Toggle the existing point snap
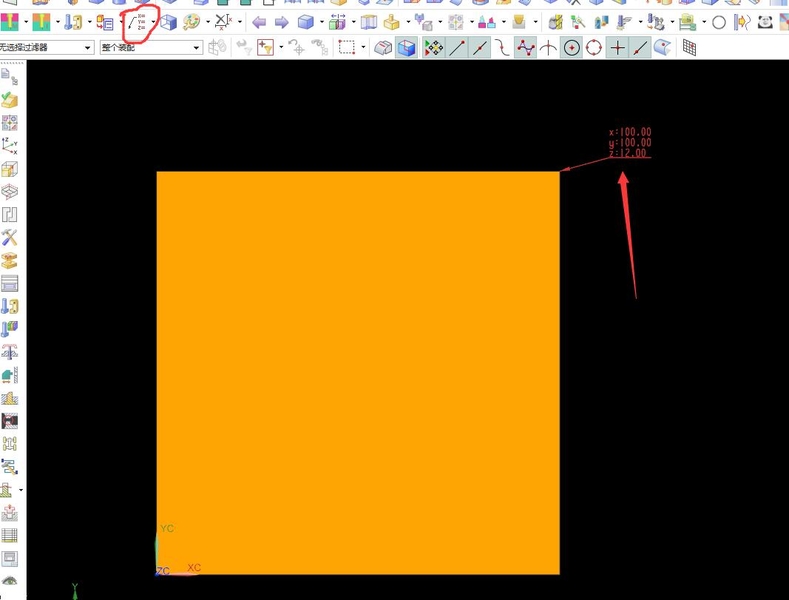789x600 pixels. (617, 48)
